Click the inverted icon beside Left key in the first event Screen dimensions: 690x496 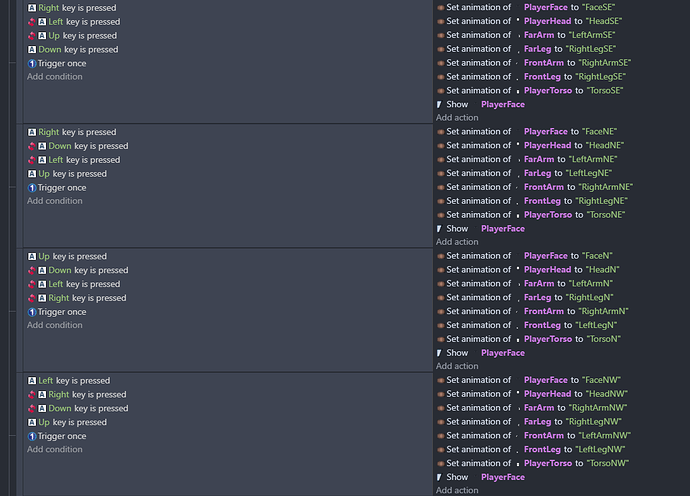coord(31,22)
